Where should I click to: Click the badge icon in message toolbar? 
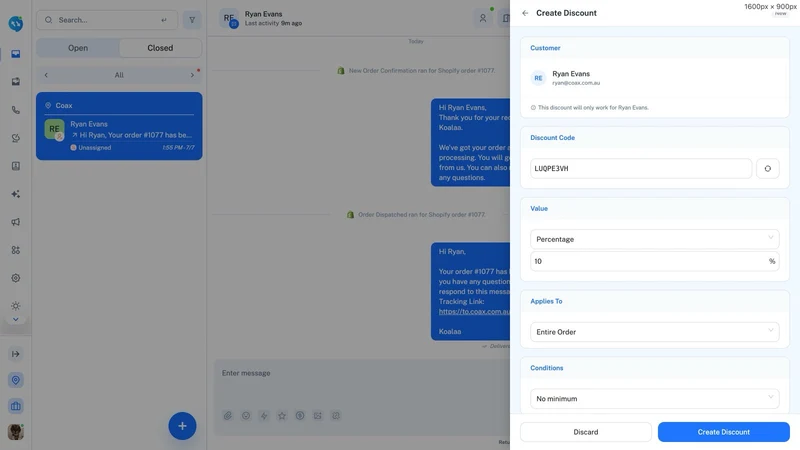click(336, 416)
